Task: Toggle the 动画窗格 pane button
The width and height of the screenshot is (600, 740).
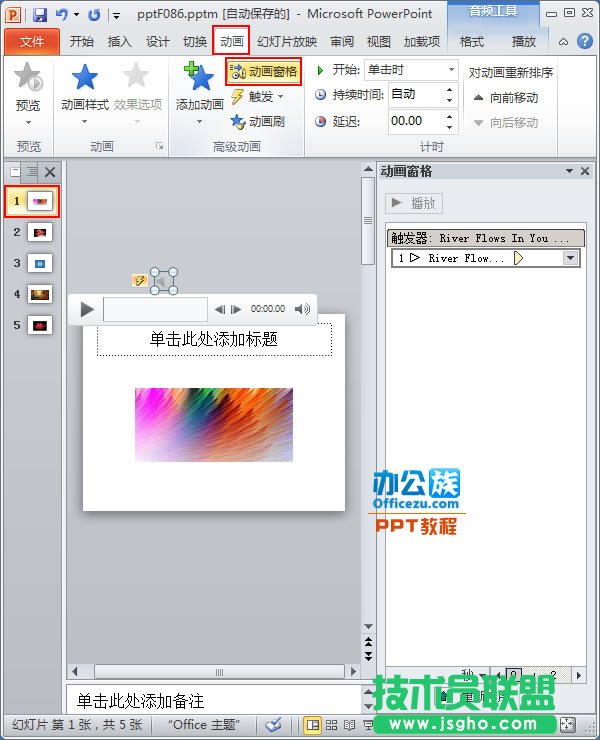Action: click(263, 72)
